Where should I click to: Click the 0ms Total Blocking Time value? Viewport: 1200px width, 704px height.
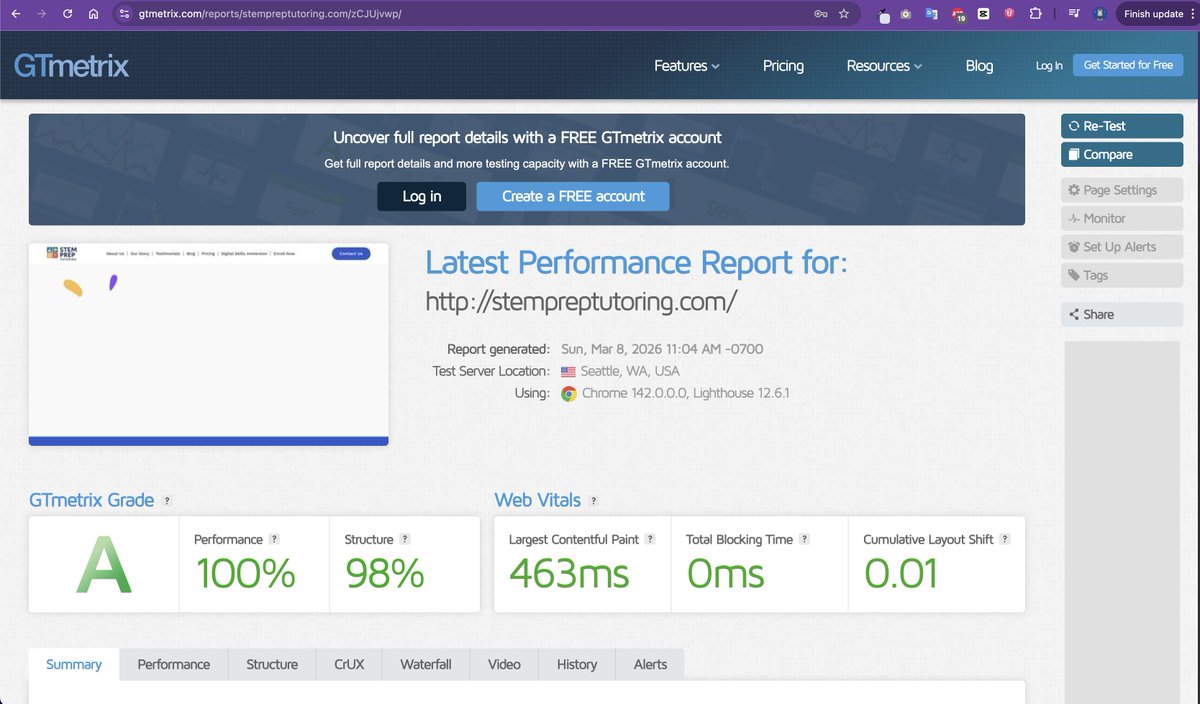point(725,574)
